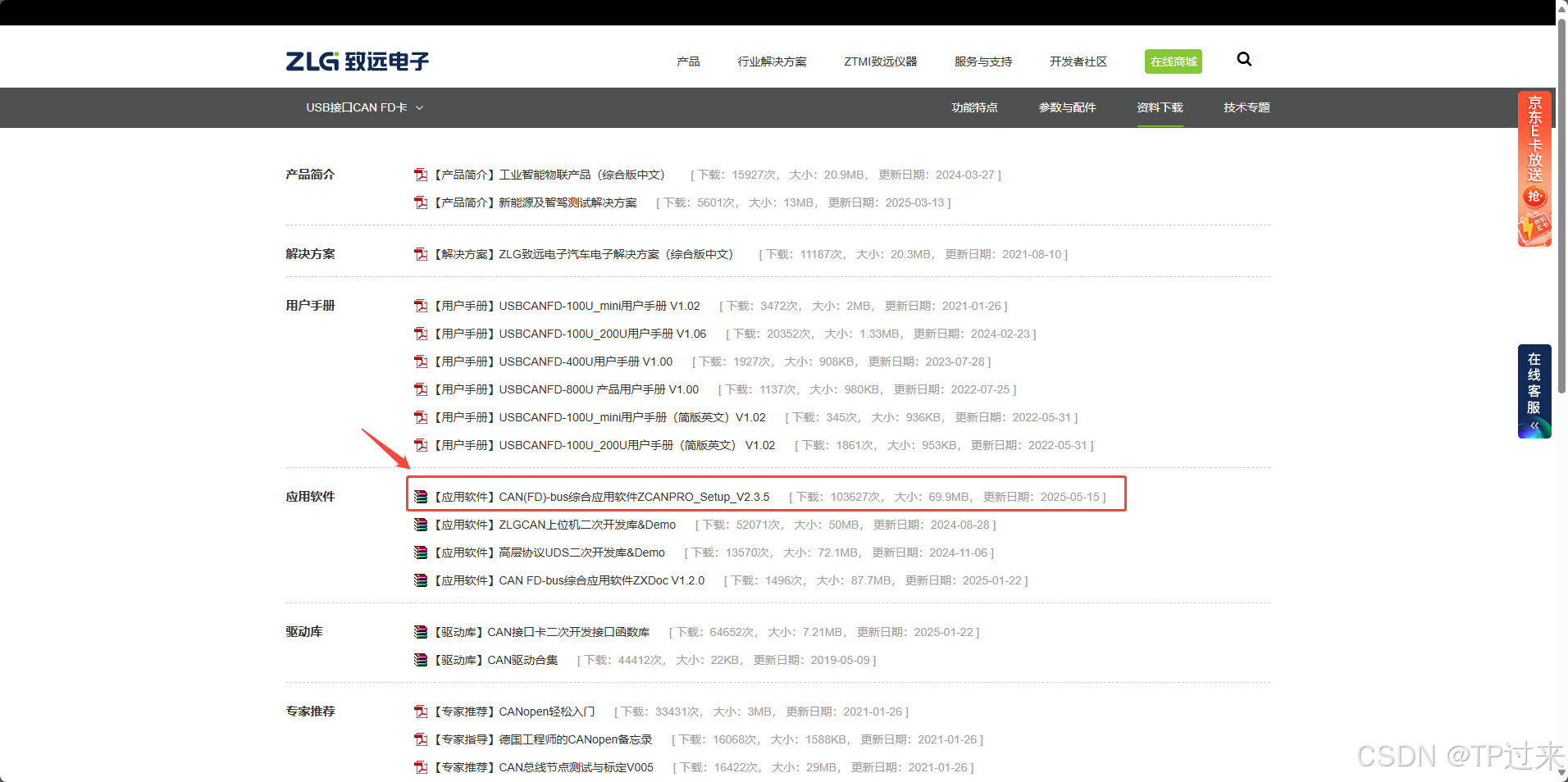Click the 京东E卡放送 side banner
This screenshot has height=782, width=1568.
coord(1534,169)
